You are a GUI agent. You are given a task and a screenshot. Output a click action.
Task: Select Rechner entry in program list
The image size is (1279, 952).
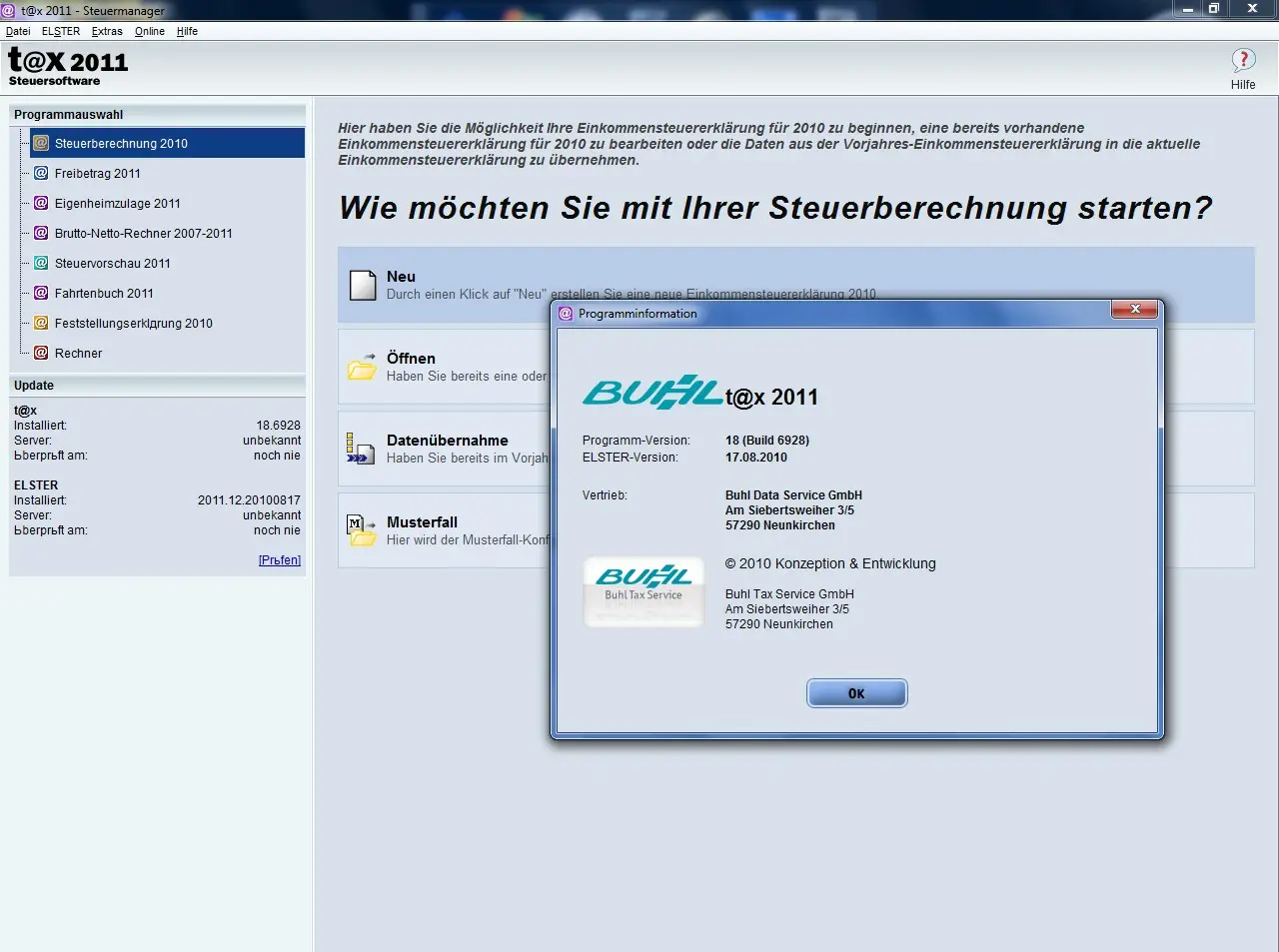point(79,353)
